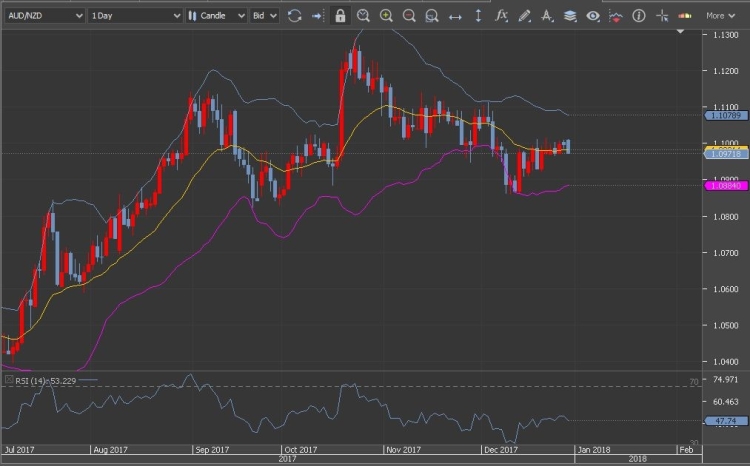The height and width of the screenshot is (466, 750).
Task: Click the refresh chart icon
Action: coord(294,16)
